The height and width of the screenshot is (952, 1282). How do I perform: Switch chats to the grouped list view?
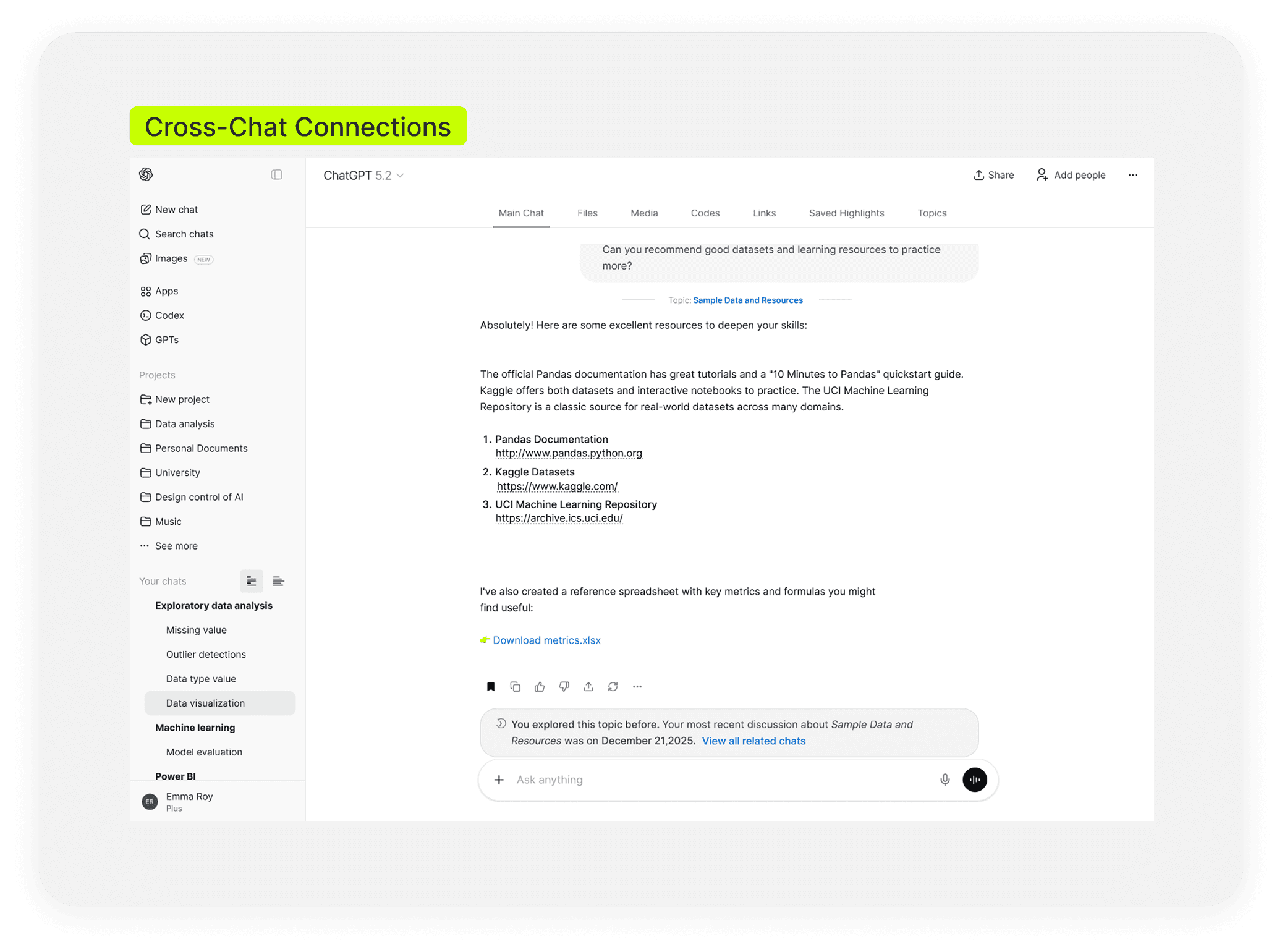[x=251, y=581]
